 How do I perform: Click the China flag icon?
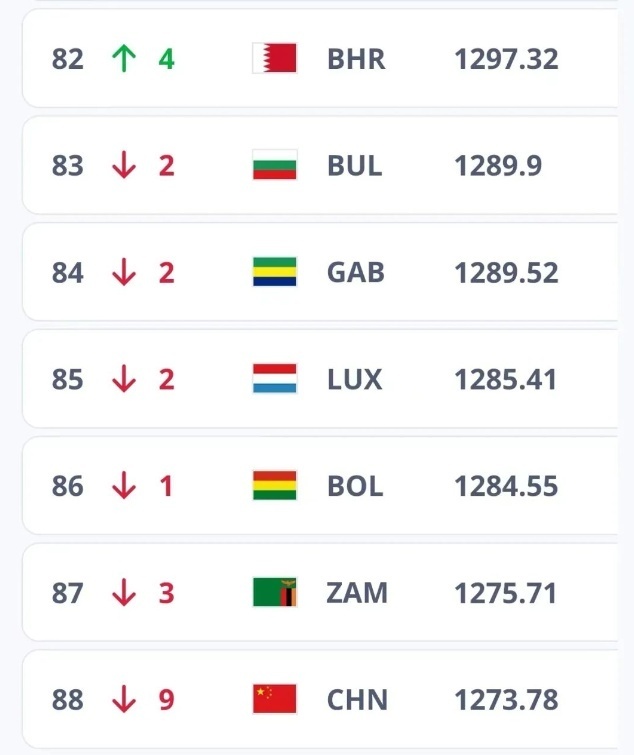tap(274, 699)
